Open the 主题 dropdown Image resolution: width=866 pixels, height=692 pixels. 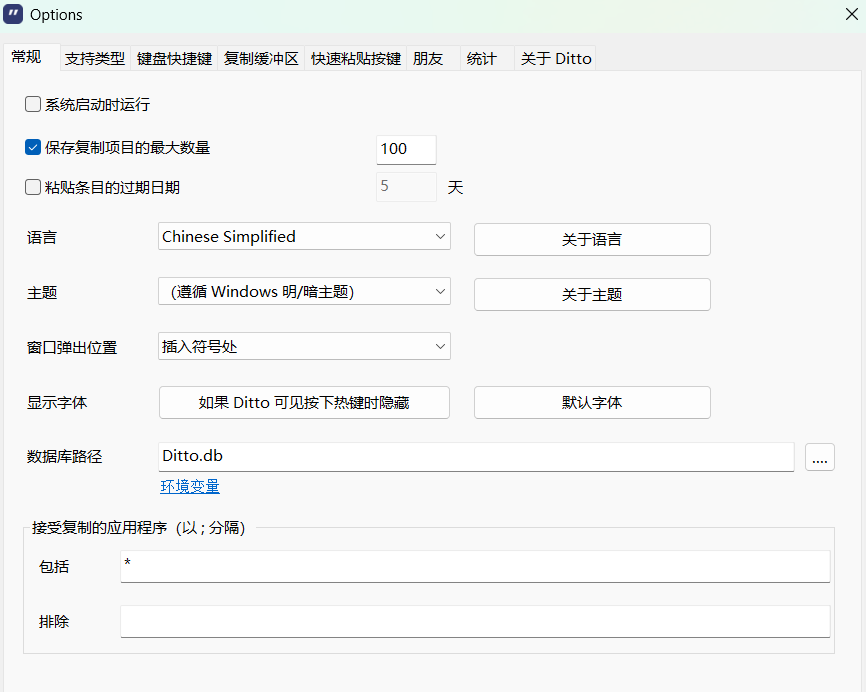tap(304, 291)
